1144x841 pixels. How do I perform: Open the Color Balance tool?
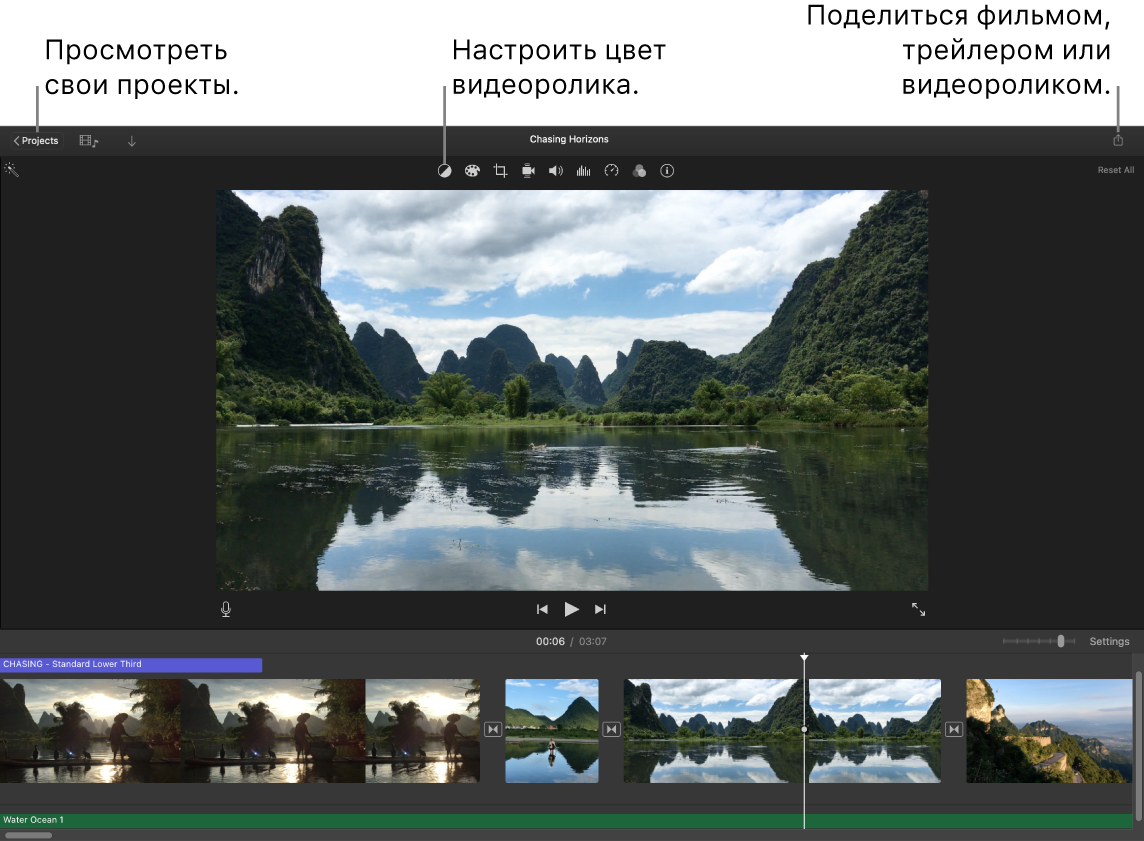click(445, 170)
